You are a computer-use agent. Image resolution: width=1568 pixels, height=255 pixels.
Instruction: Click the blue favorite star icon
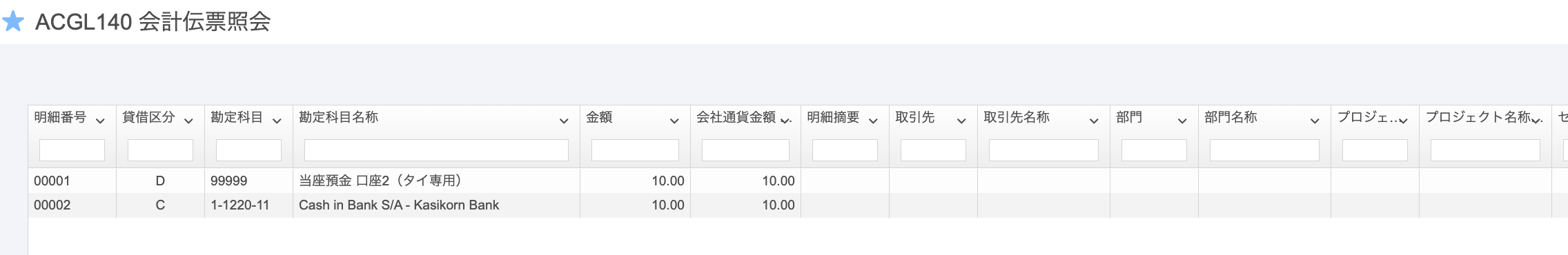[x=13, y=21]
